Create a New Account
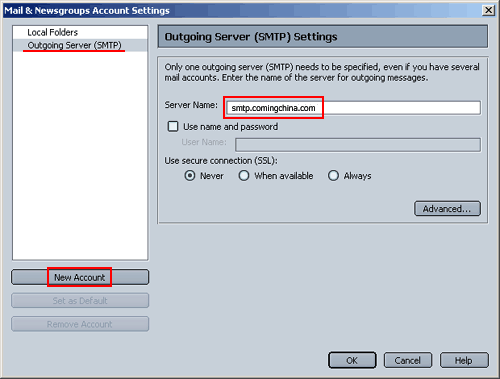Image resolution: width=500 pixels, height=379 pixels. (x=80, y=277)
